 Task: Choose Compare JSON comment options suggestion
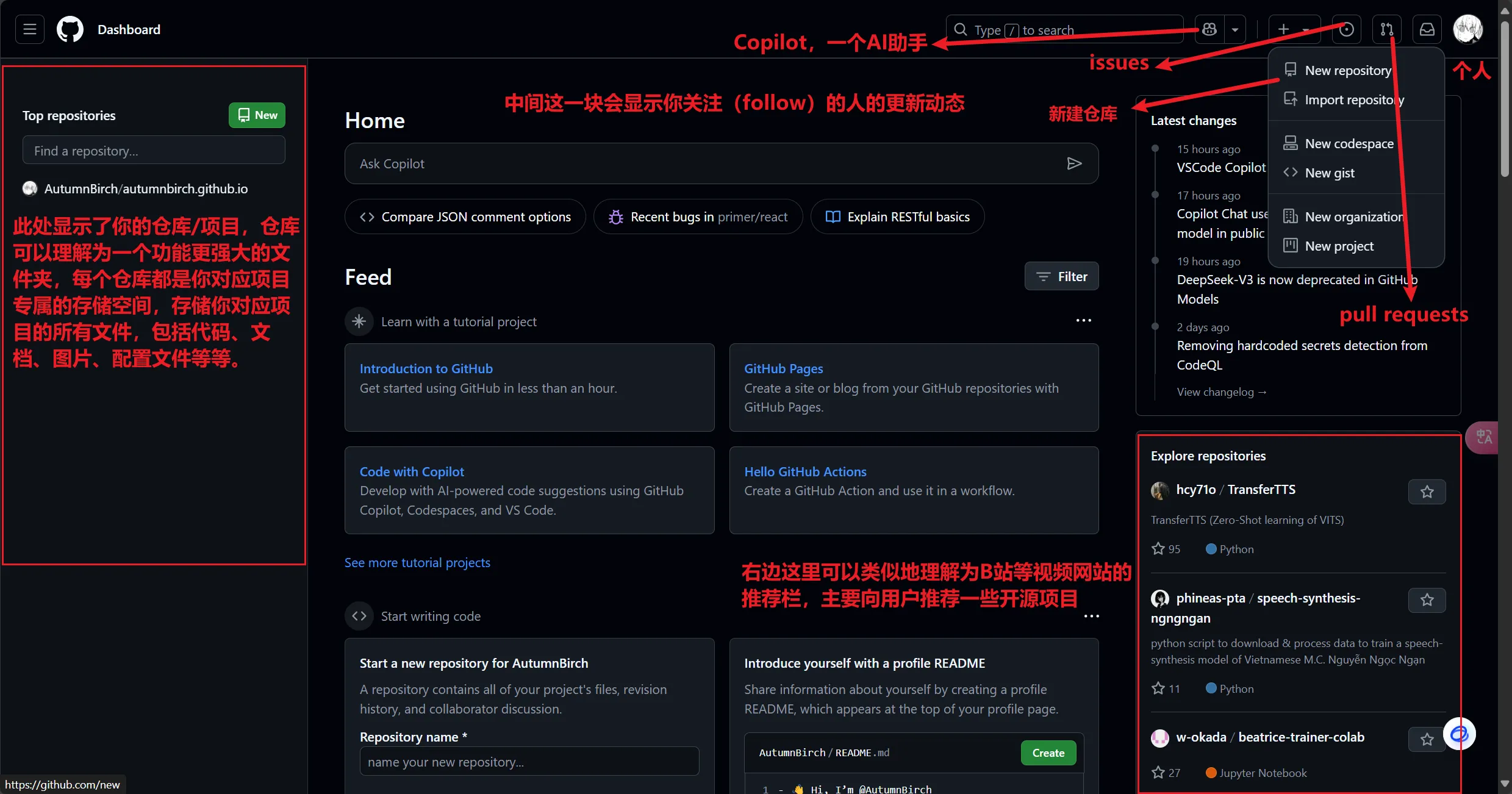(x=465, y=216)
